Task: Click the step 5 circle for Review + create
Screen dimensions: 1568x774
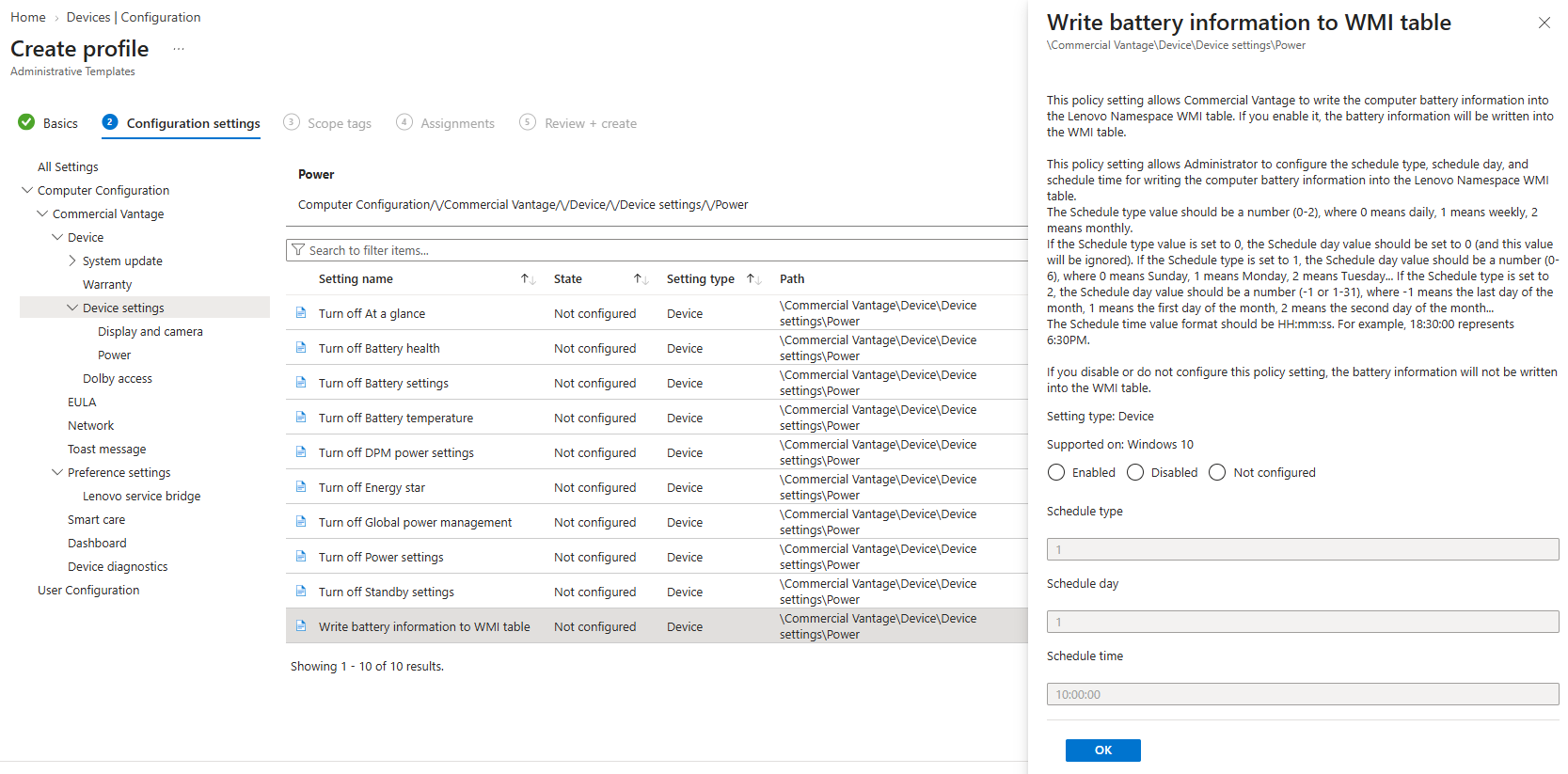Action: [x=528, y=122]
